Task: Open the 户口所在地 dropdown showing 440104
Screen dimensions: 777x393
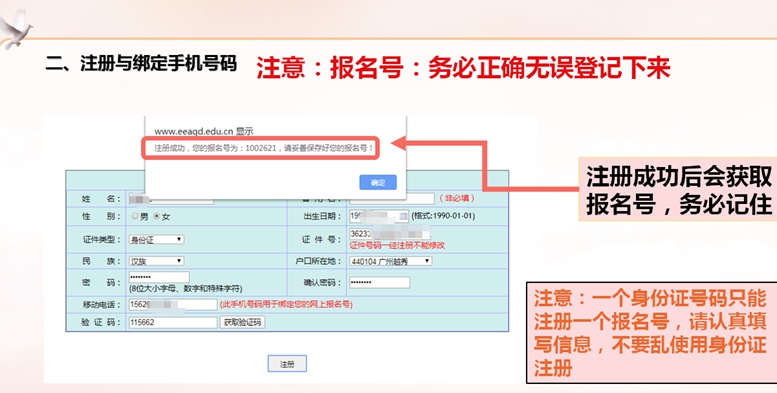Action: (x=390, y=261)
